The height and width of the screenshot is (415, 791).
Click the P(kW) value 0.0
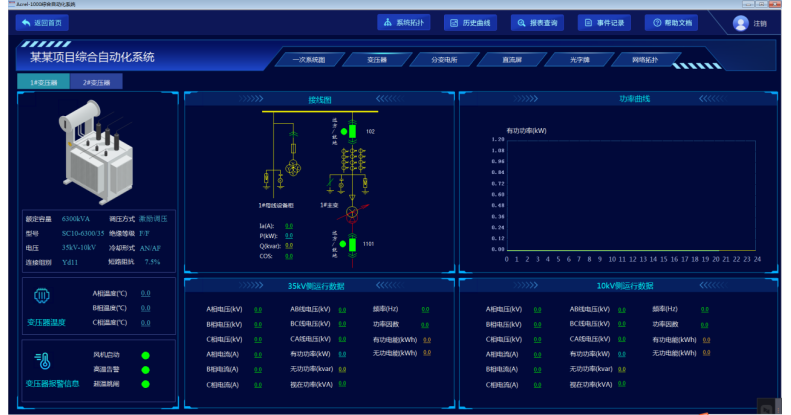(x=289, y=236)
